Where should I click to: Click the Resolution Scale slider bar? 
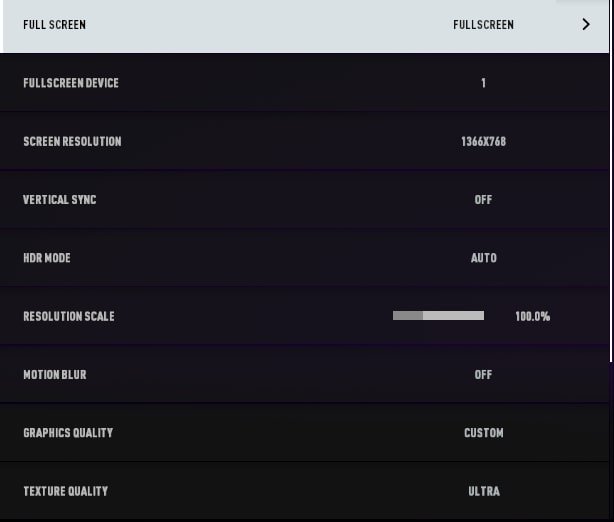click(438, 316)
